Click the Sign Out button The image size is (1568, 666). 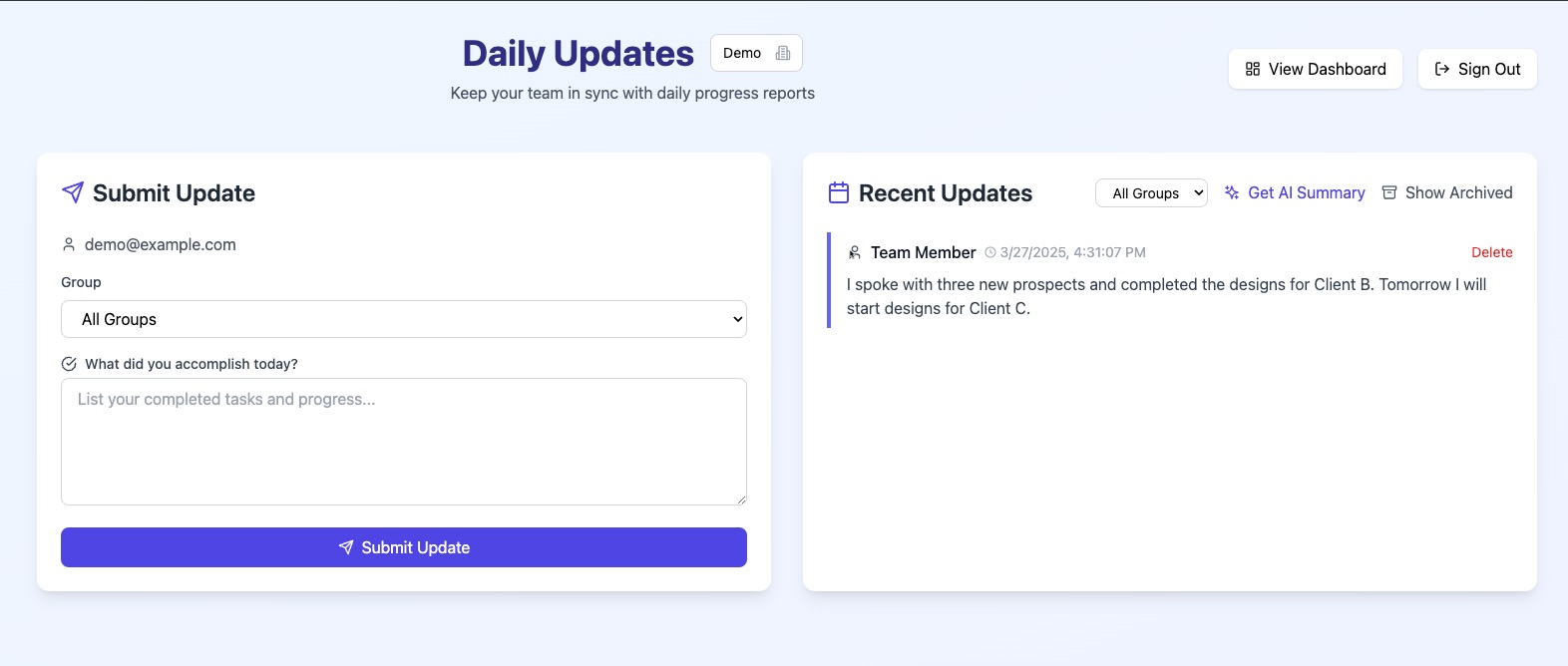[1477, 69]
